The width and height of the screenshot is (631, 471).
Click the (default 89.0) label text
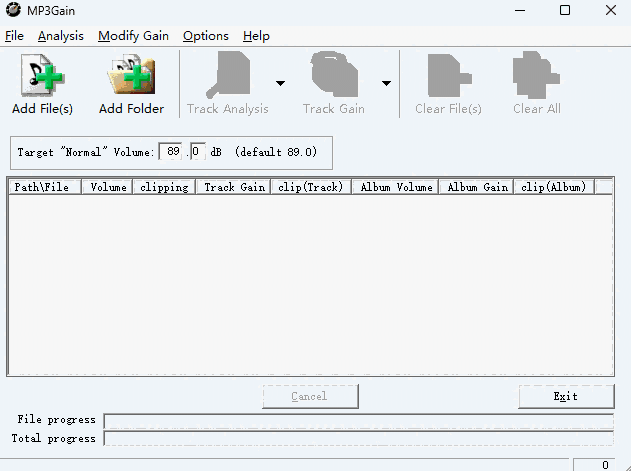click(x=276, y=152)
